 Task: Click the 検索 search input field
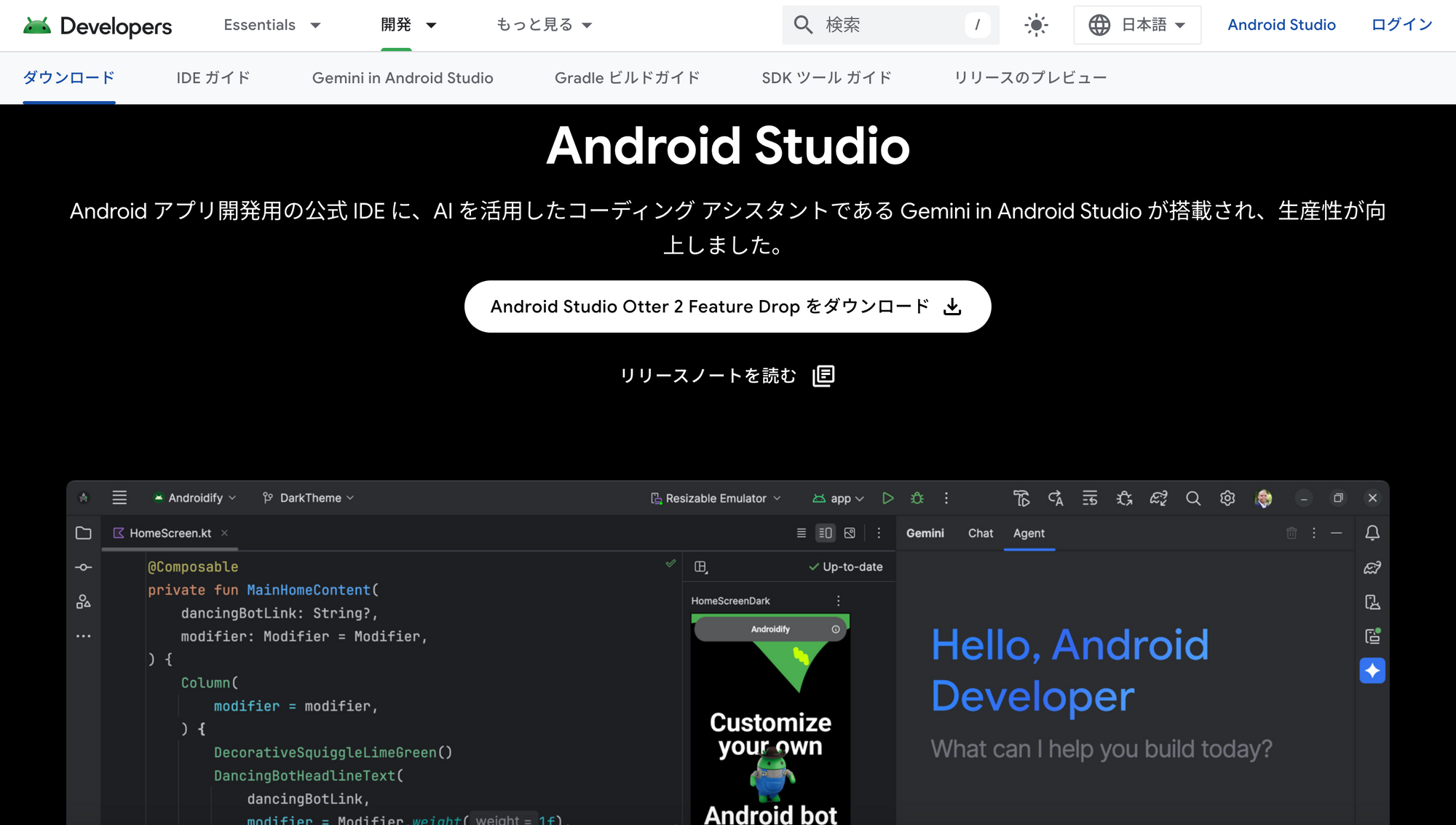(888, 24)
